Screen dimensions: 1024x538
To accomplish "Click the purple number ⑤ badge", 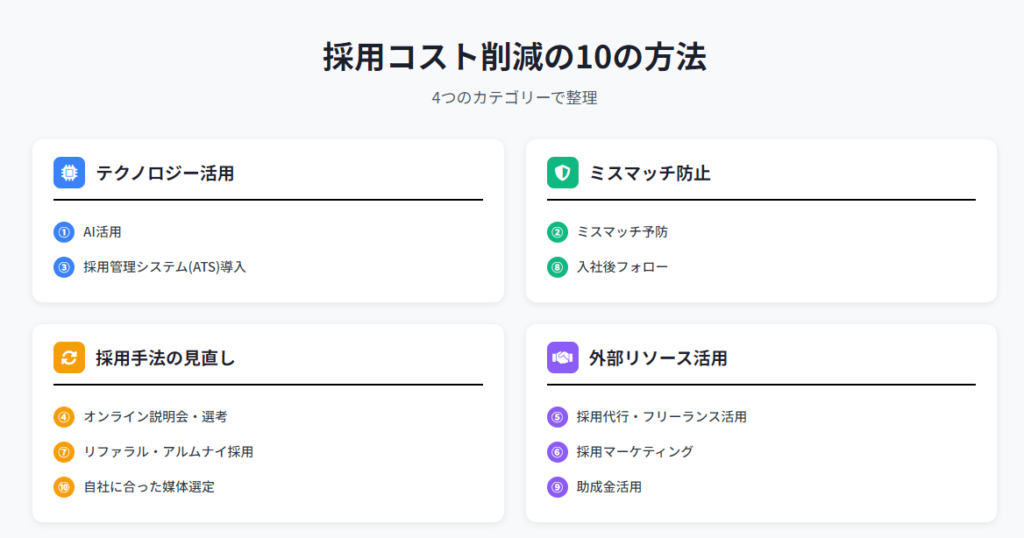I will 557,416.
